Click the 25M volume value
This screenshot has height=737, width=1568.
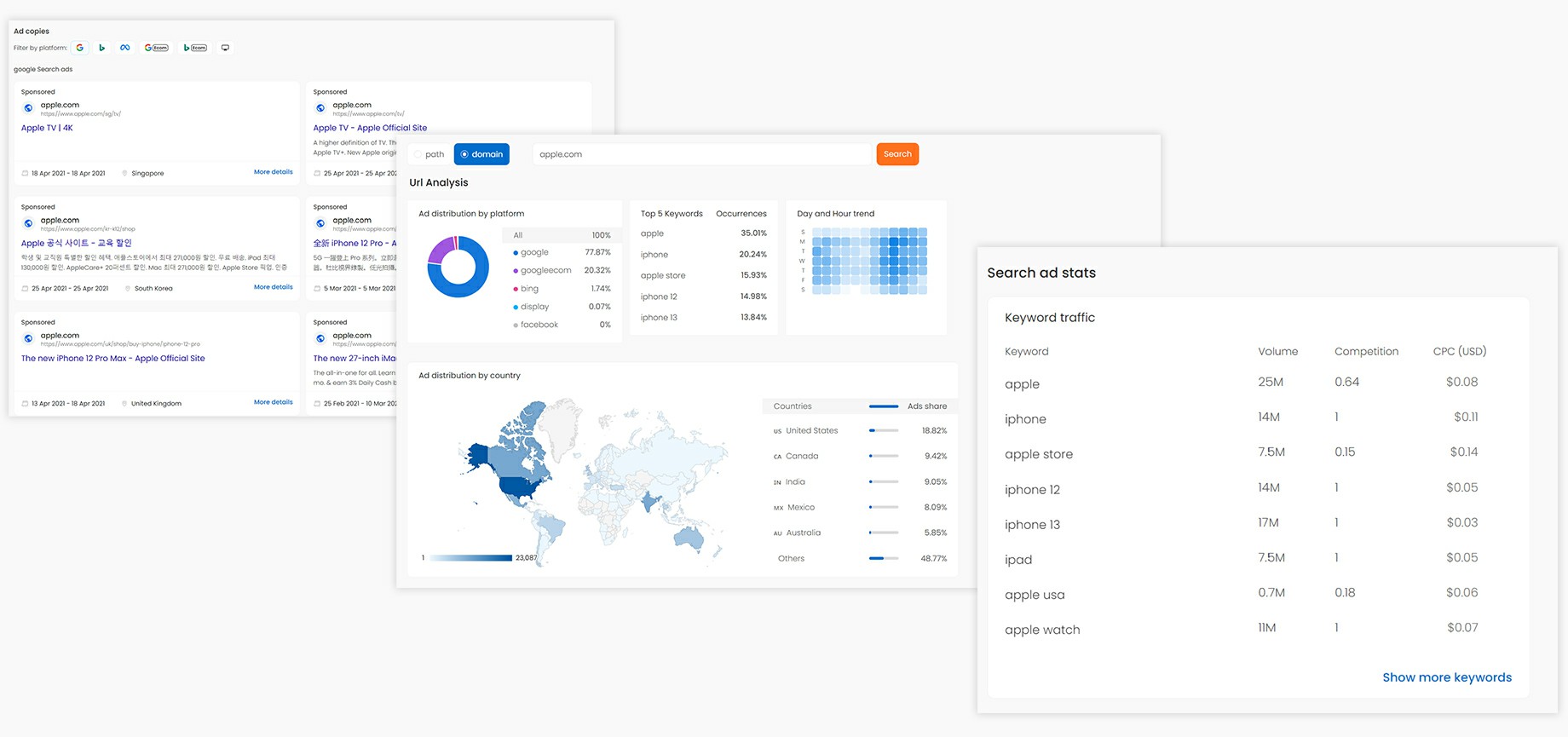coord(1271,382)
